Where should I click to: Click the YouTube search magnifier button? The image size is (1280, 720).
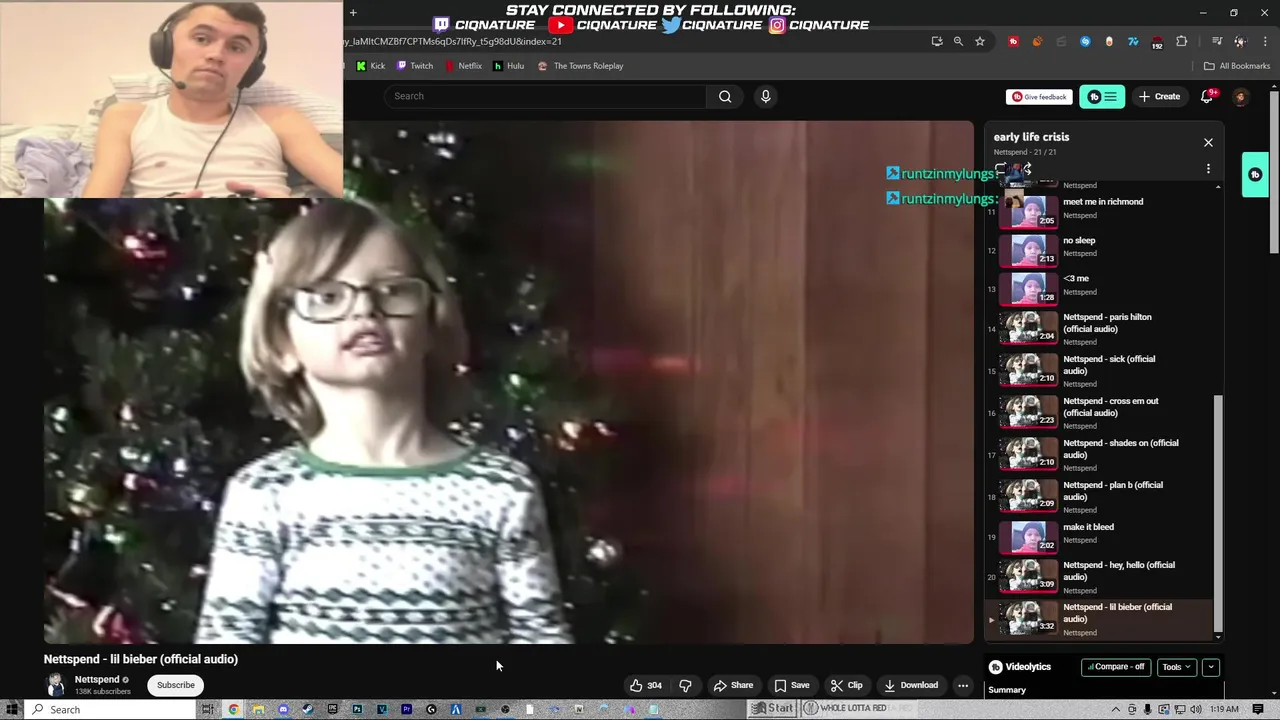point(725,96)
